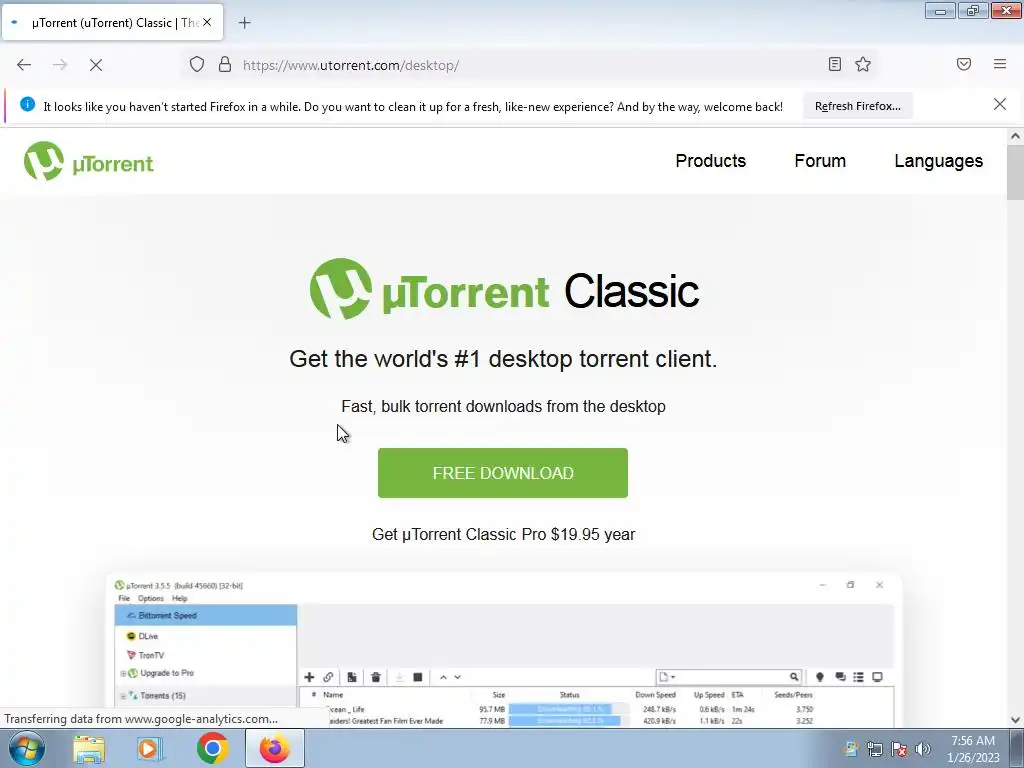Click the volume speaker tray icon
This screenshot has width=1024, height=768.
coord(923,749)
